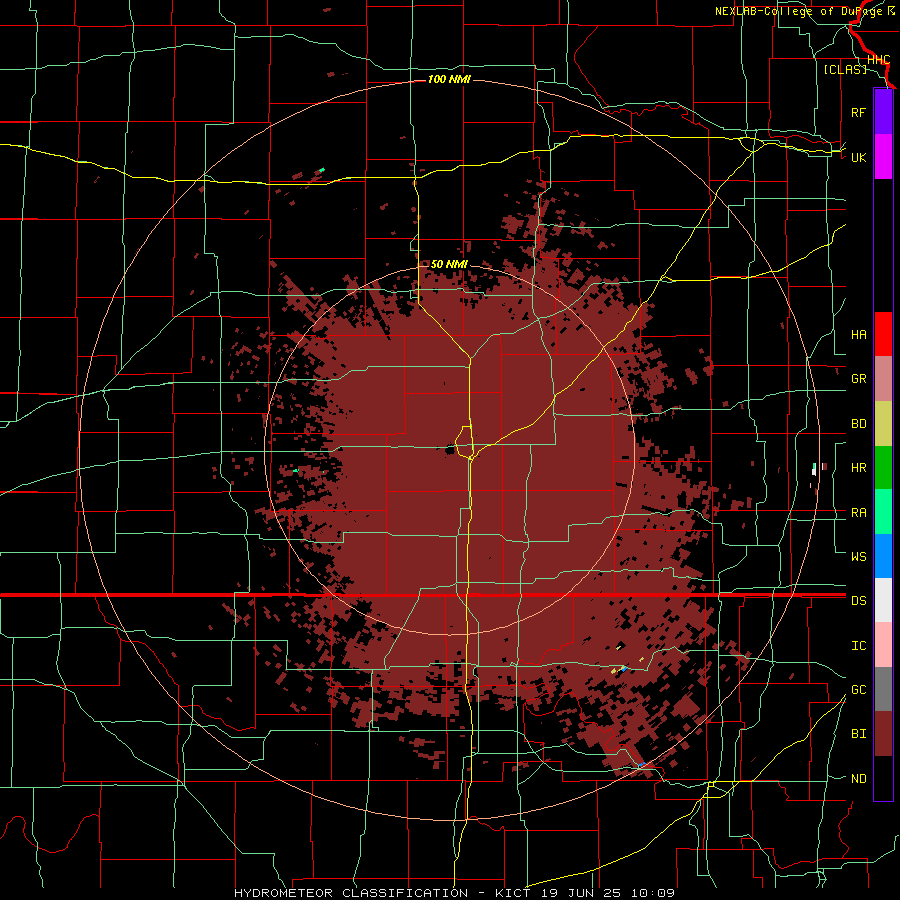Select the BD yellow legend block
This screenshot has width=900, height=900.
tap(883, 424)
